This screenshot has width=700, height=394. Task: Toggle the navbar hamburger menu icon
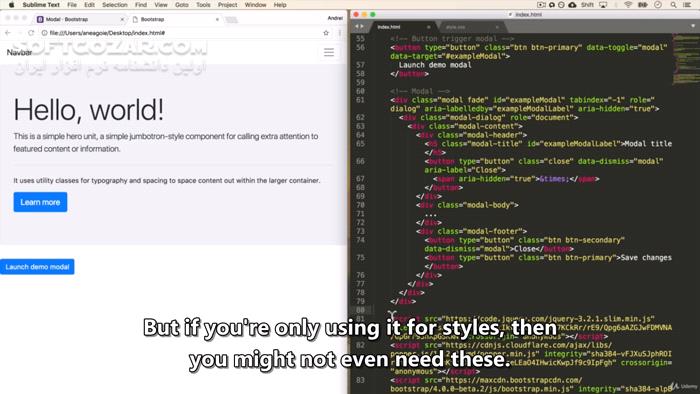pyautogui.click(x=329, y=53)
